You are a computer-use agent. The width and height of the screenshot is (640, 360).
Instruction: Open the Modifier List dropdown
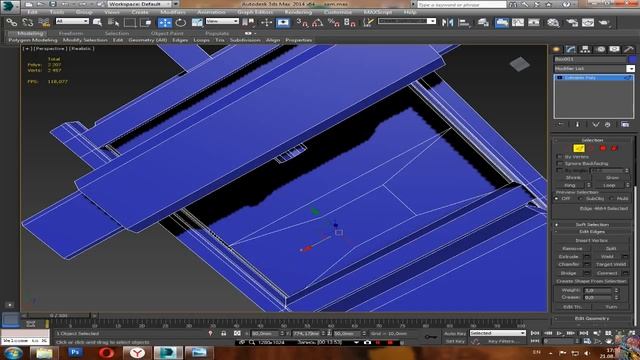point(594,69)
